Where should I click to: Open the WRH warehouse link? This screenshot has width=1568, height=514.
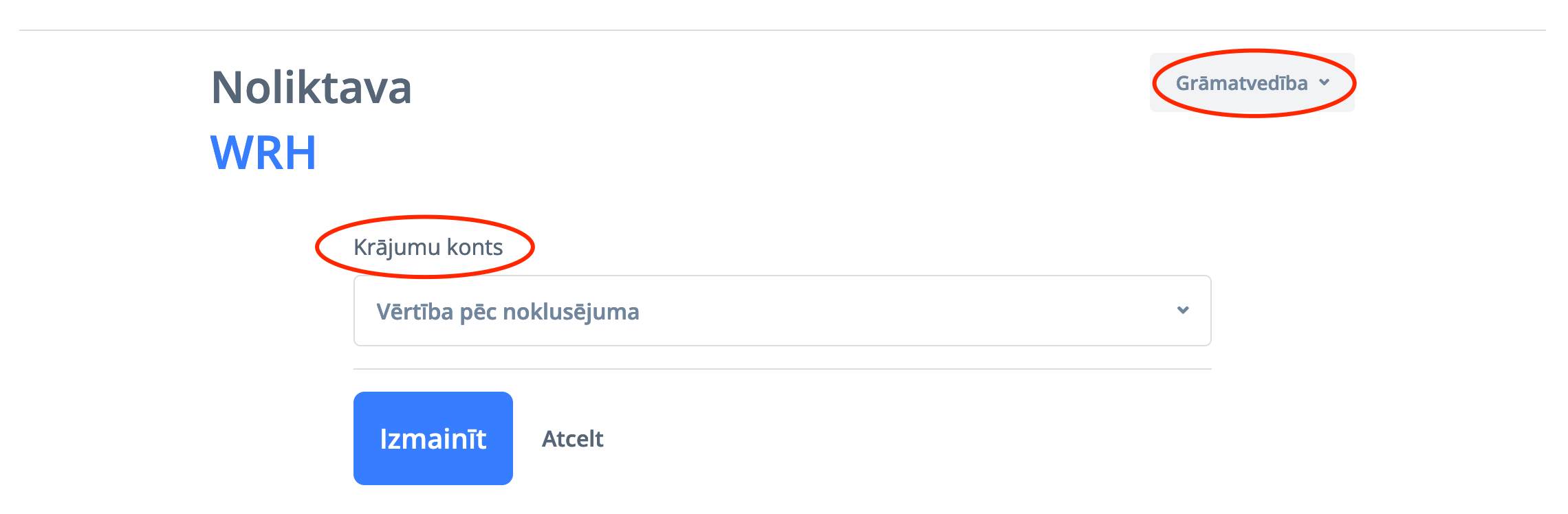click(263, 153)
